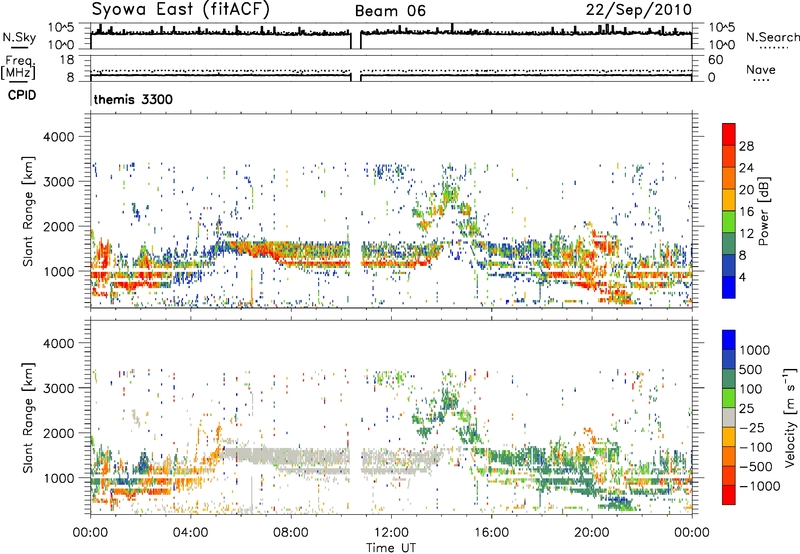Click the "18" frequency axis tick

[x=67, y=60]
